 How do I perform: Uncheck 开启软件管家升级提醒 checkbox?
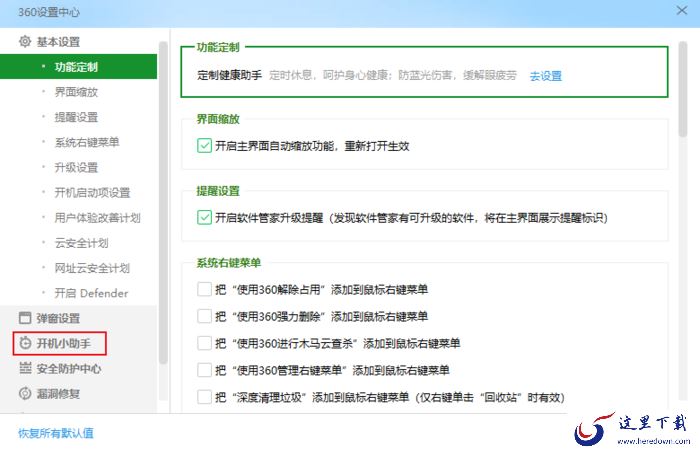click(x=204, y=217)
